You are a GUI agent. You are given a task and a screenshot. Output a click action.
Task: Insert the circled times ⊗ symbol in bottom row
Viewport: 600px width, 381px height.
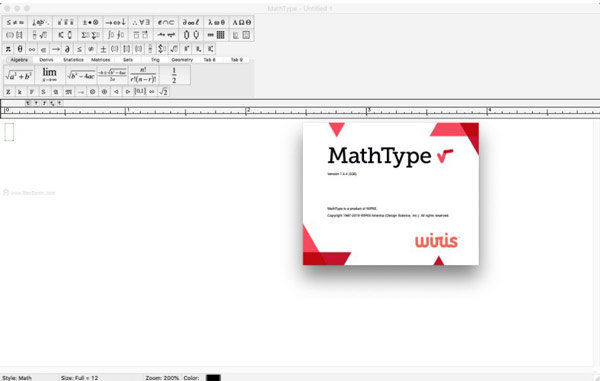(x=92, y=92)
